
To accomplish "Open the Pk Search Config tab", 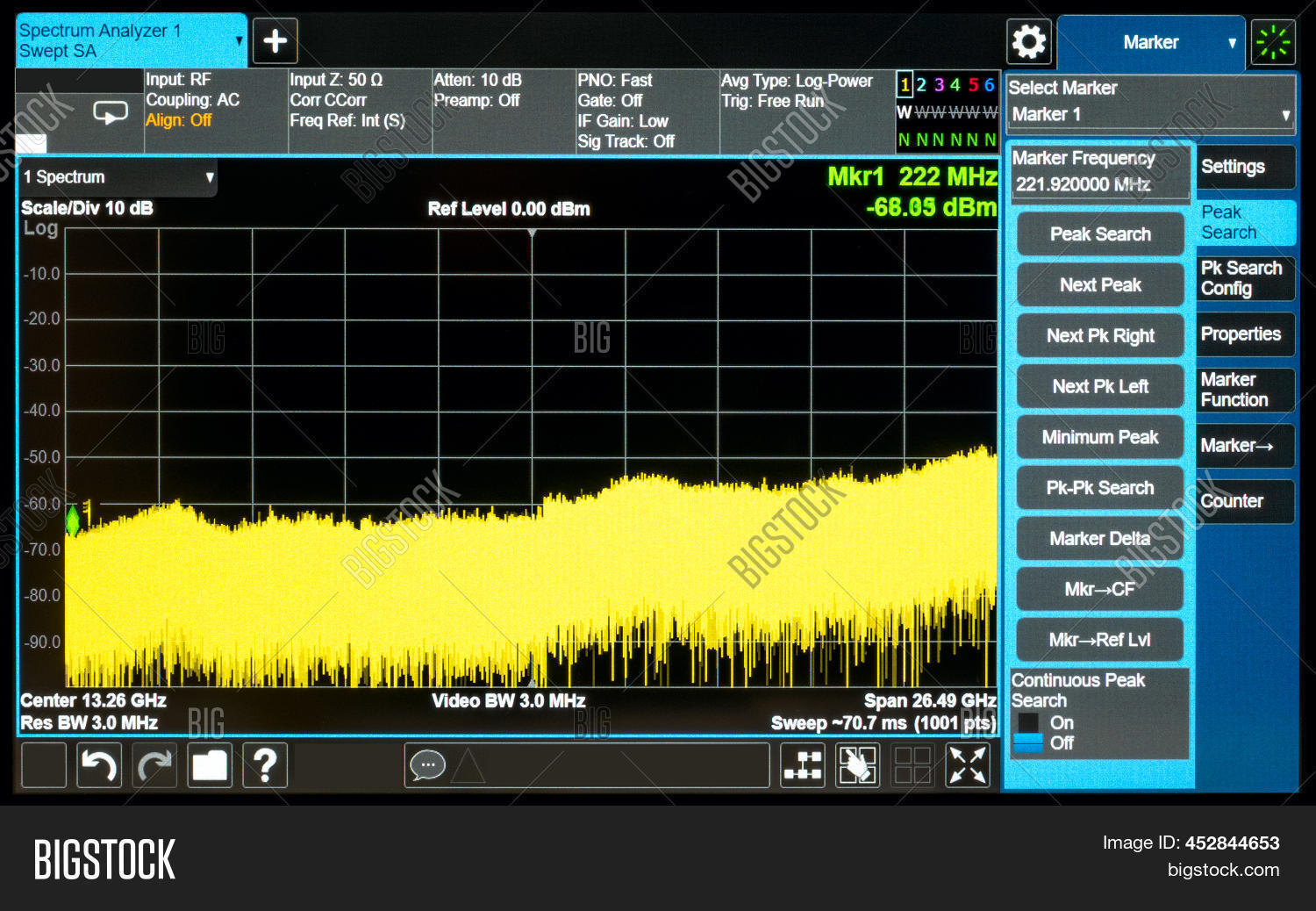I will pyautogui.click(x=1245, y=278).
